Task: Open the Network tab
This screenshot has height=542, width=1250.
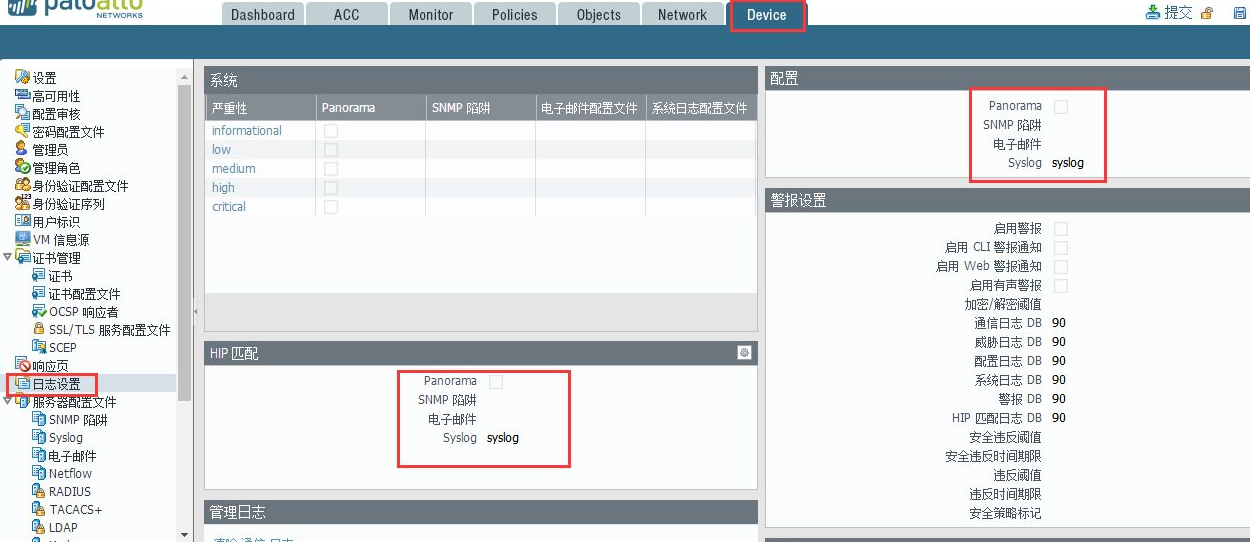Action: click(682, 15)
